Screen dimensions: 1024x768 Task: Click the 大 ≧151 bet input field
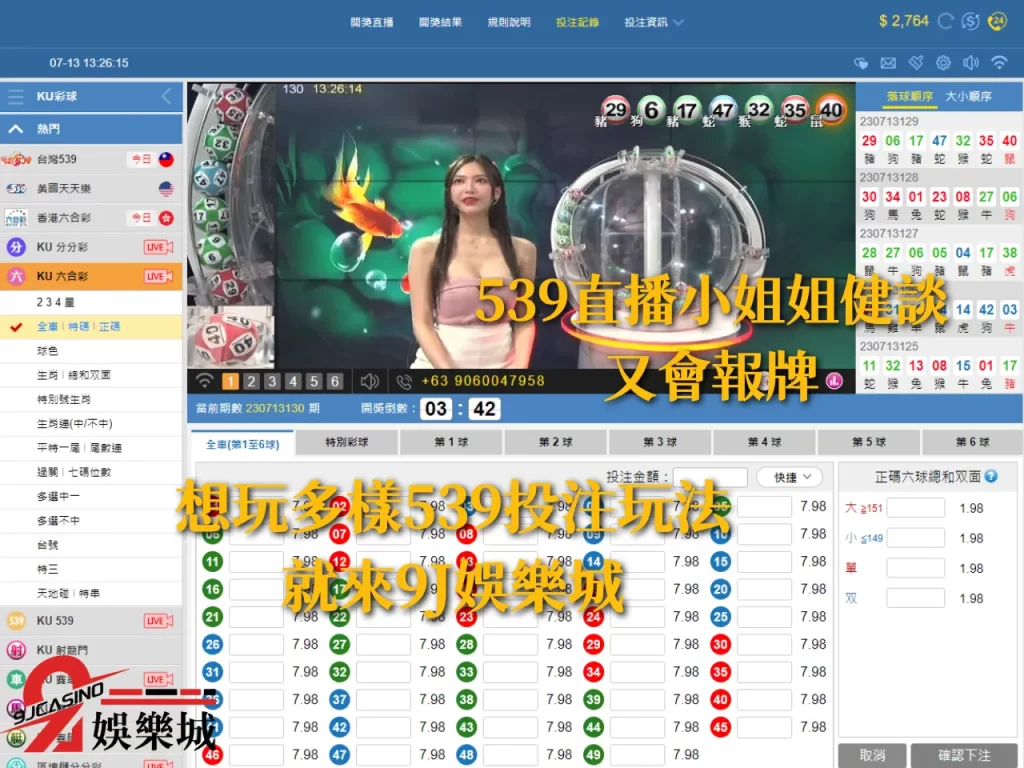(915, 508)
